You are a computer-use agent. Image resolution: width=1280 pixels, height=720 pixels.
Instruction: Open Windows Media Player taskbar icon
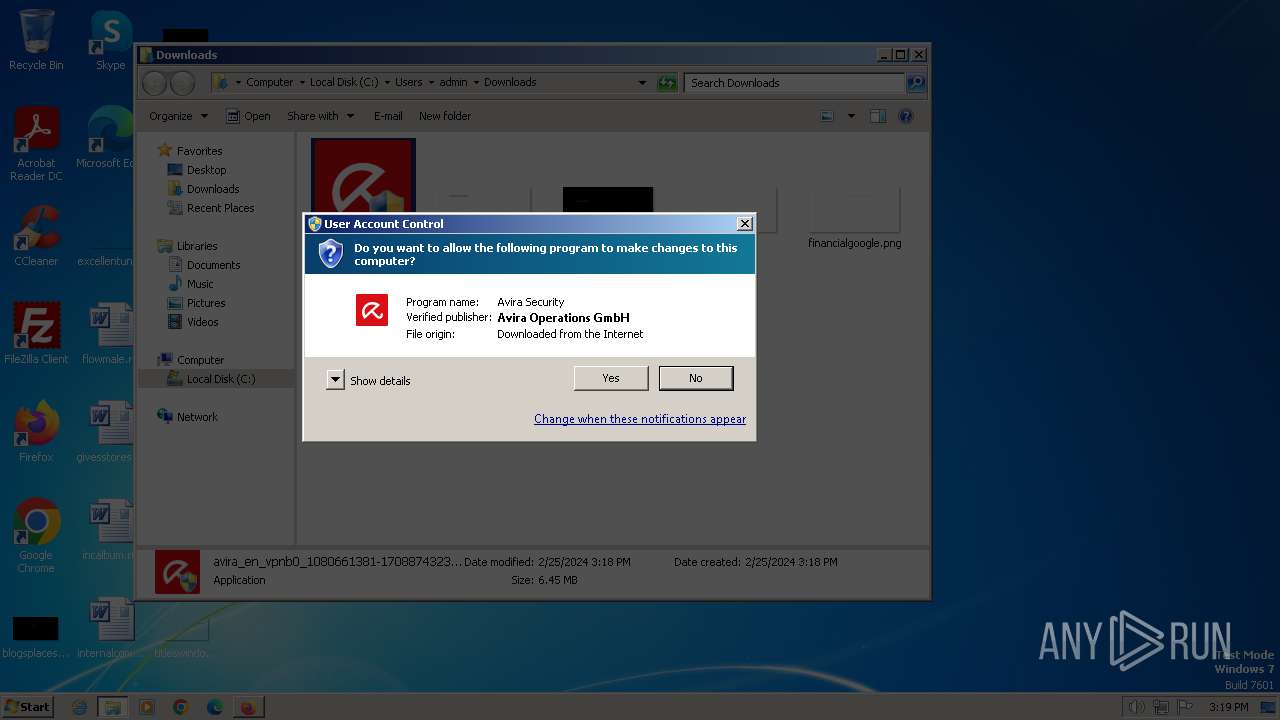coord(147,707)
